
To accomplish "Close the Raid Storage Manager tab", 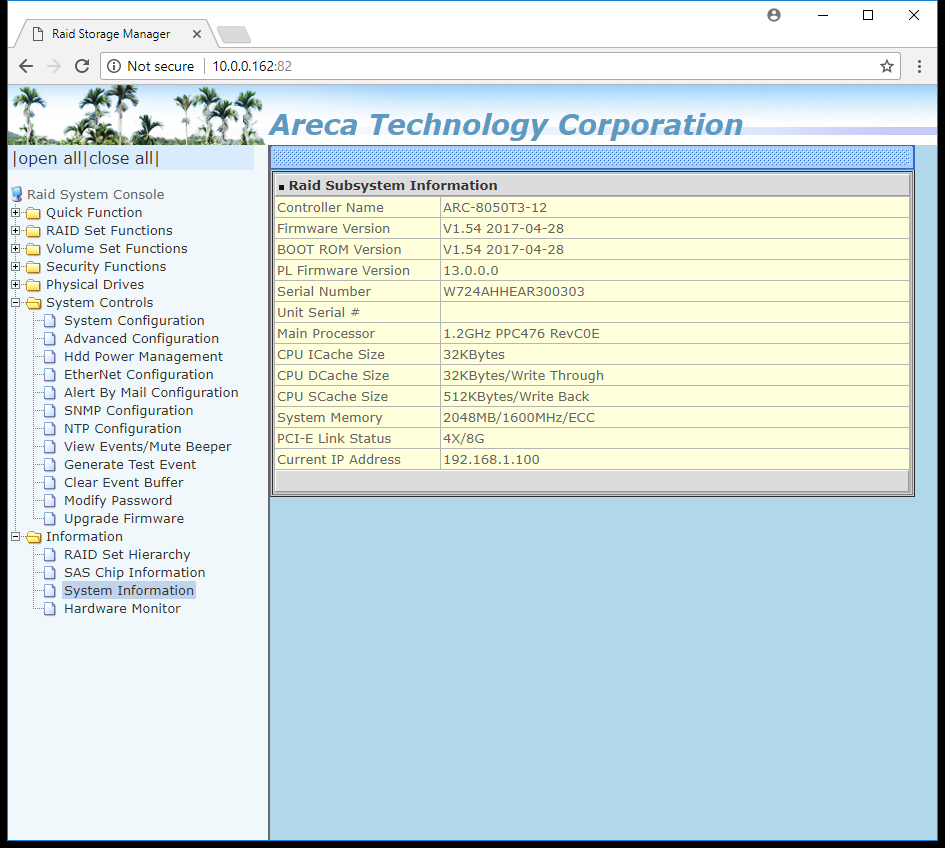I will coord(196,34).
